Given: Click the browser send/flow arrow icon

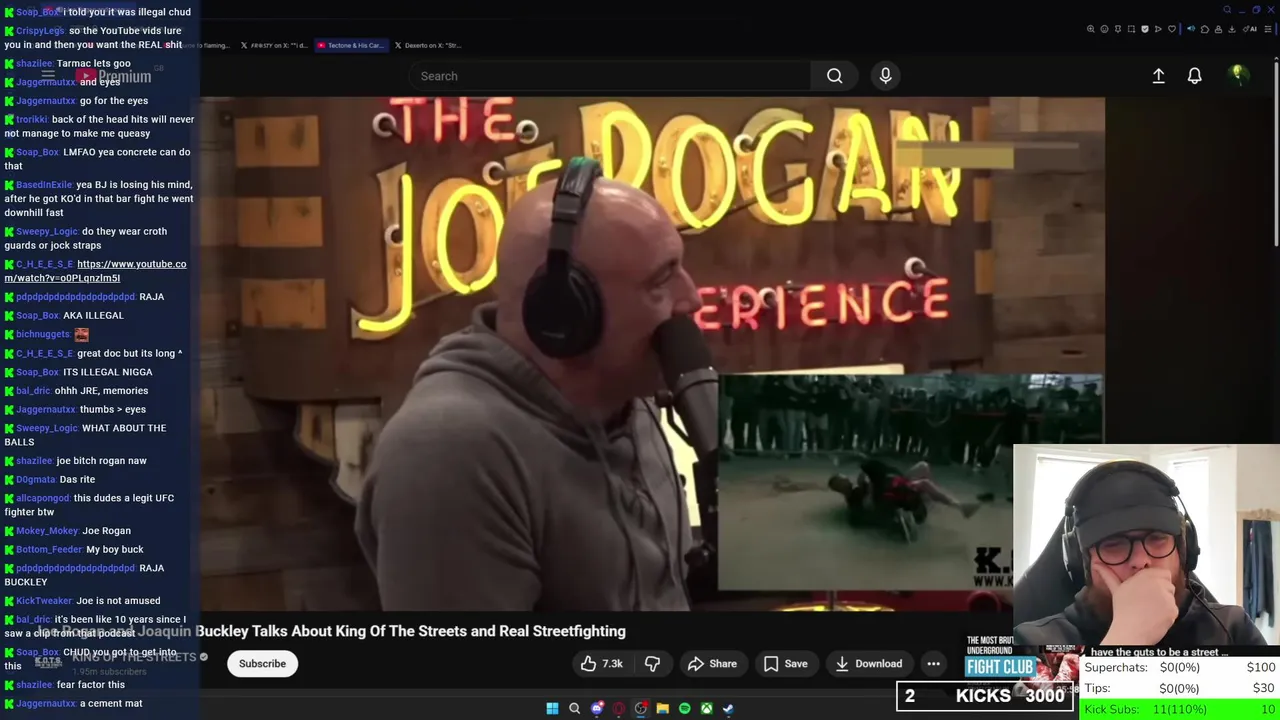Looking at the screenshot, I should coord(1158,29).
